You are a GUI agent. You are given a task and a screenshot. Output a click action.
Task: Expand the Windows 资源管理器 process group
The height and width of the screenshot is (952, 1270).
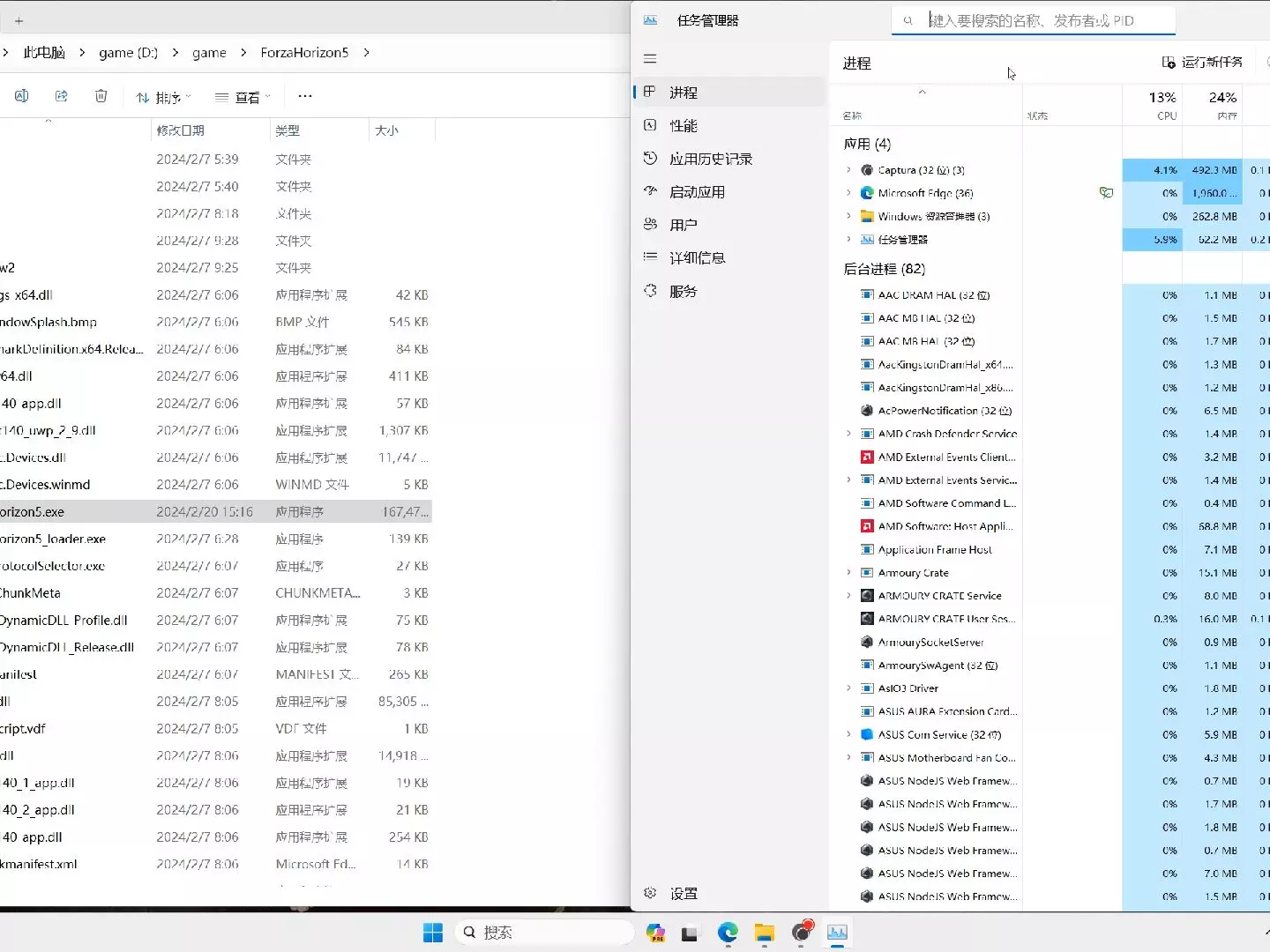848,216
